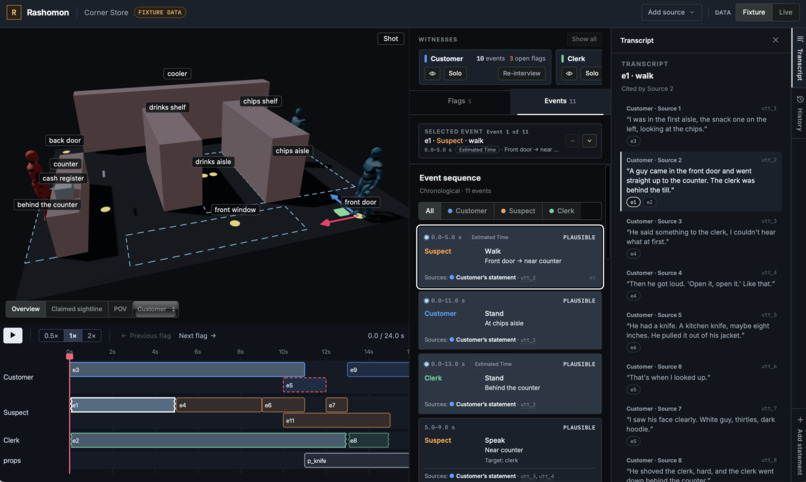Click Show all witnesses button

(x=584, y=39)
